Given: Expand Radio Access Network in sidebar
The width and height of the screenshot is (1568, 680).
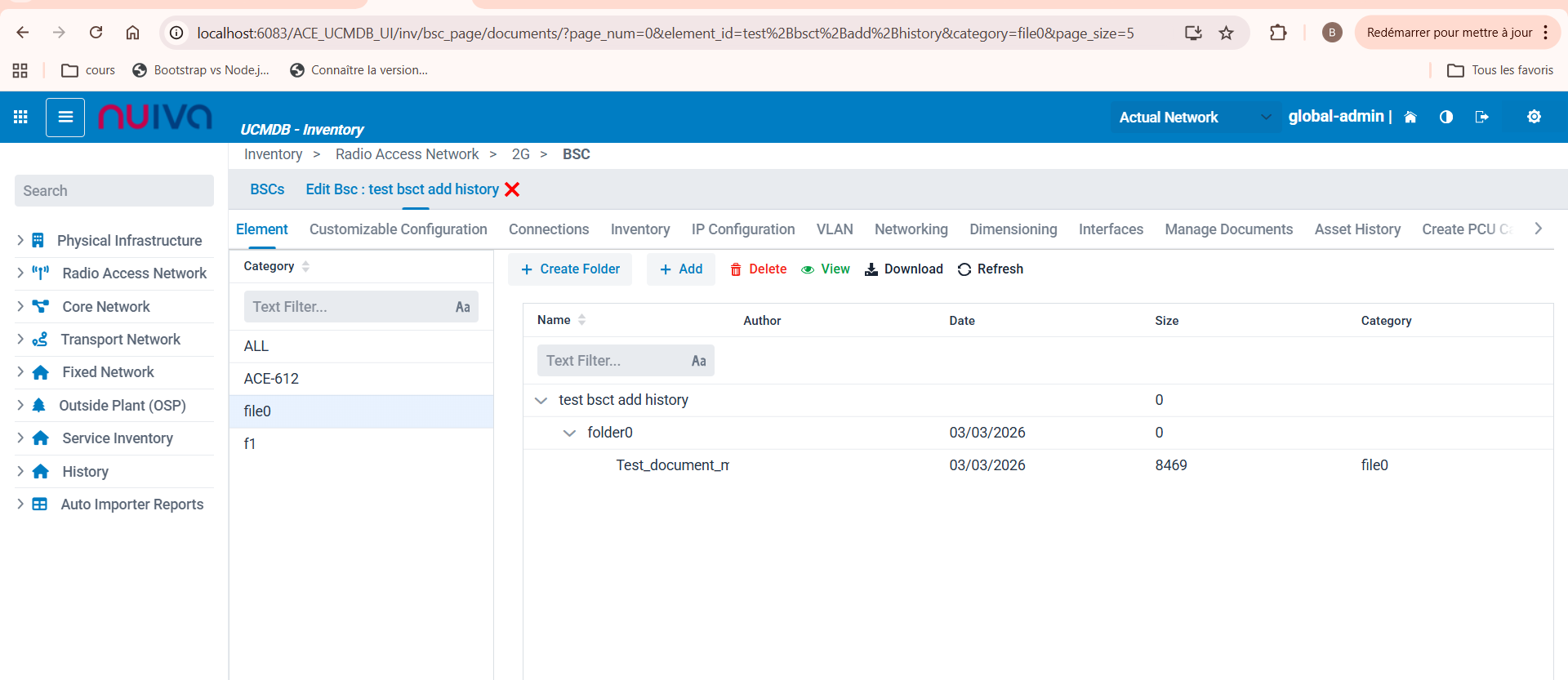Looking at the screenshot, I should [x=20, y=273].
